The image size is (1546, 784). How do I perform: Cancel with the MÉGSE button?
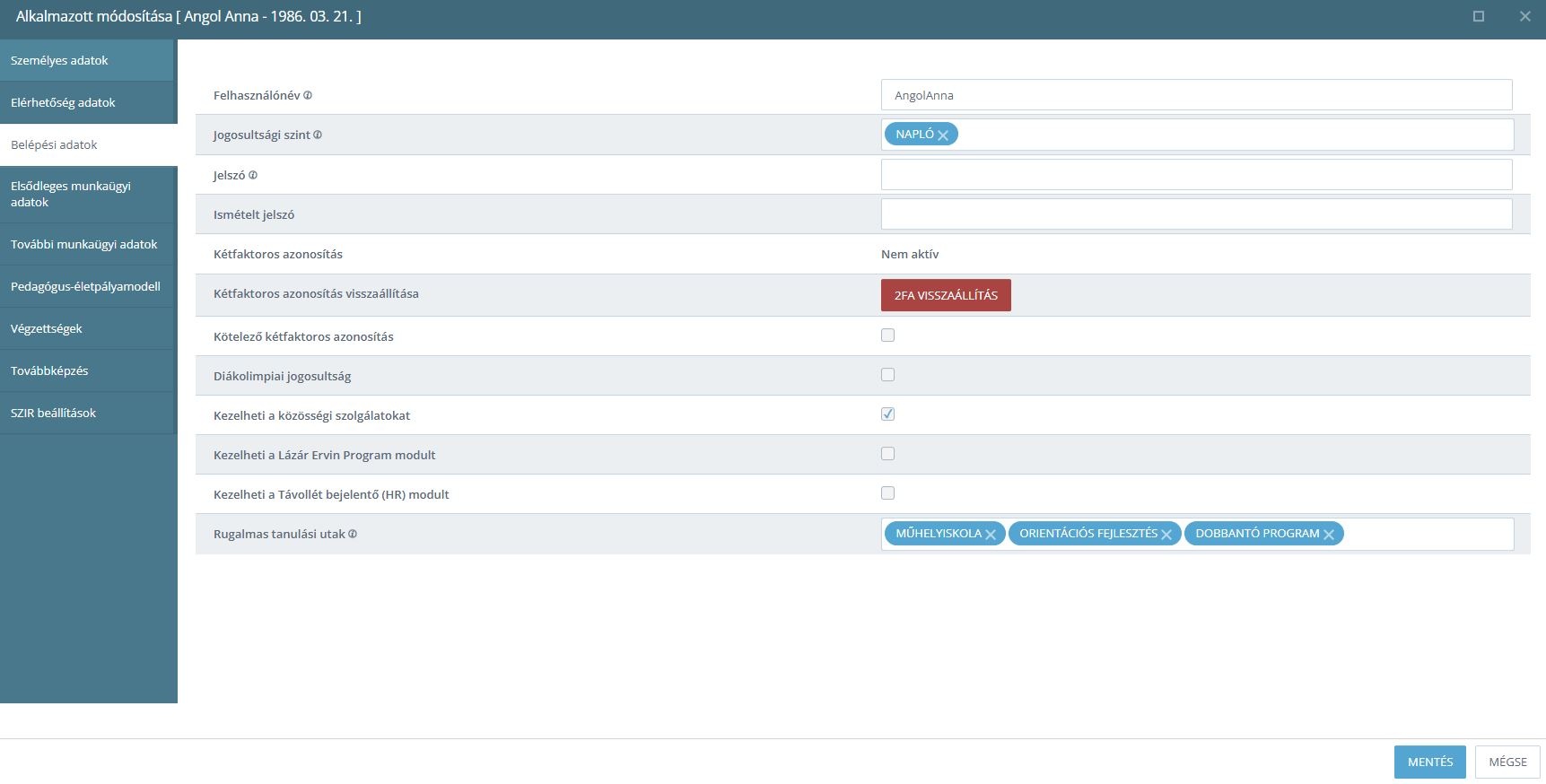pos(1507,762)
